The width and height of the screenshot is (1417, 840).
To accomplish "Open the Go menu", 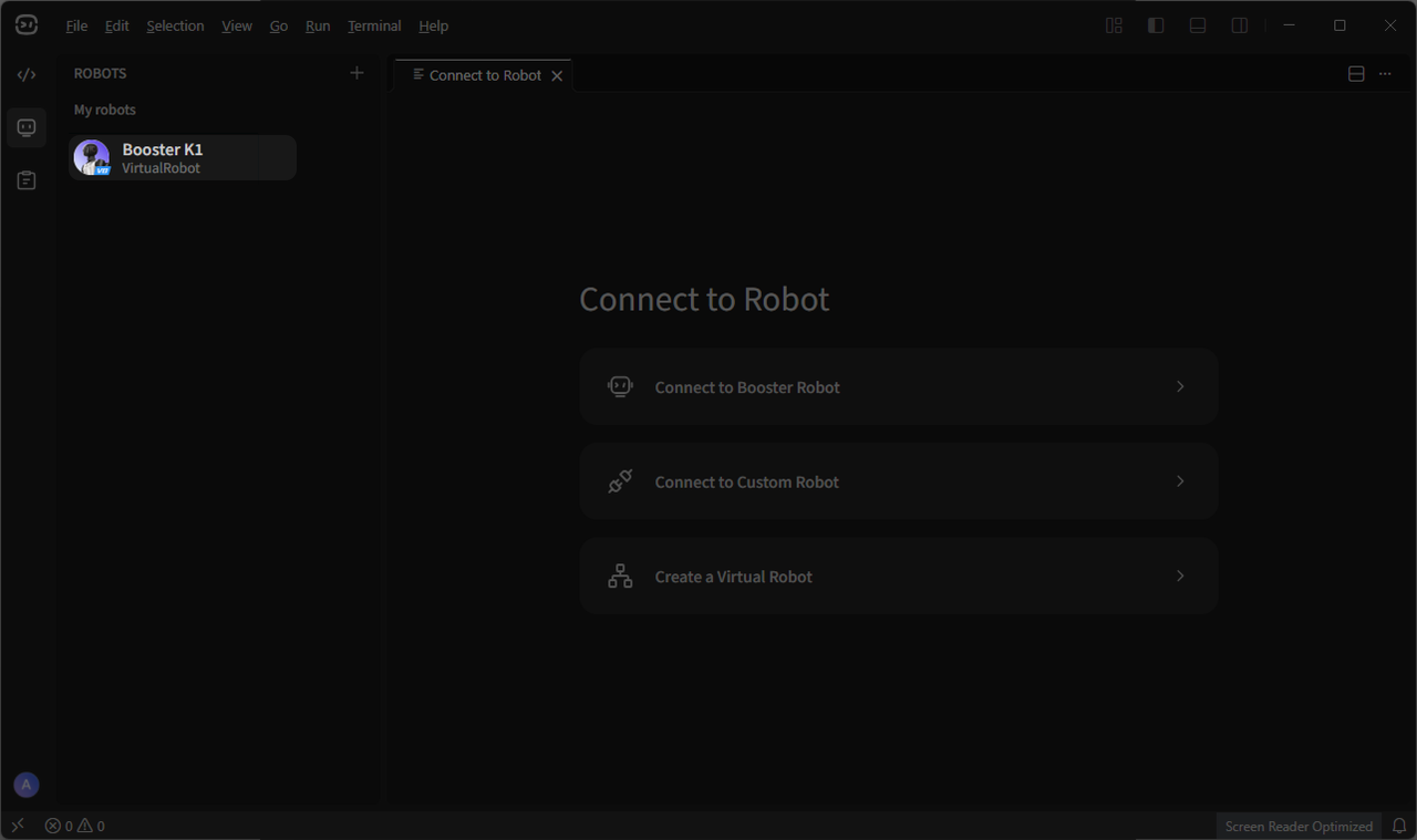I will 278,26.
